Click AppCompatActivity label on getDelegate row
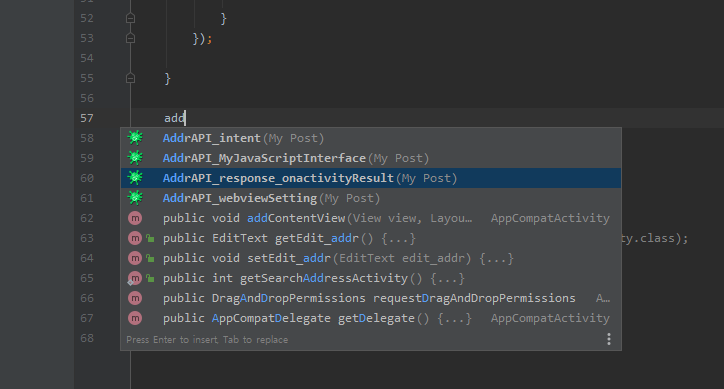Screen dimensions: 724x389 pyautogui.click(x=550, y=318)
